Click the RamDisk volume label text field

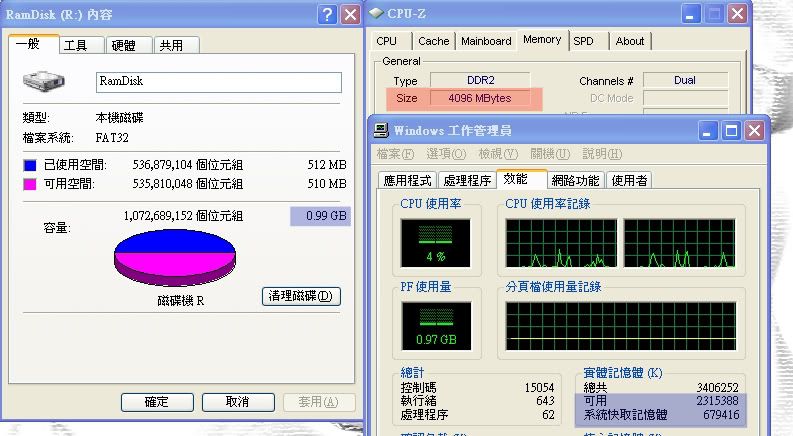point(219,82)
